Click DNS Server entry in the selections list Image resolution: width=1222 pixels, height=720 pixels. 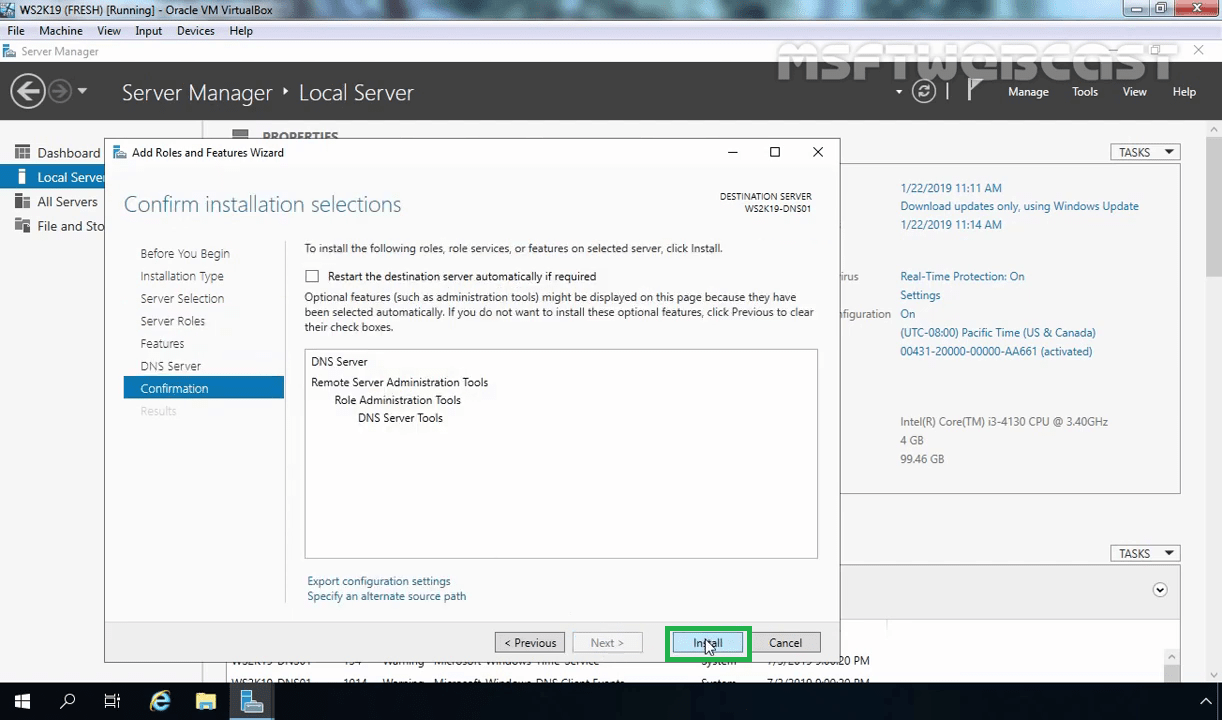coord(339,362)
